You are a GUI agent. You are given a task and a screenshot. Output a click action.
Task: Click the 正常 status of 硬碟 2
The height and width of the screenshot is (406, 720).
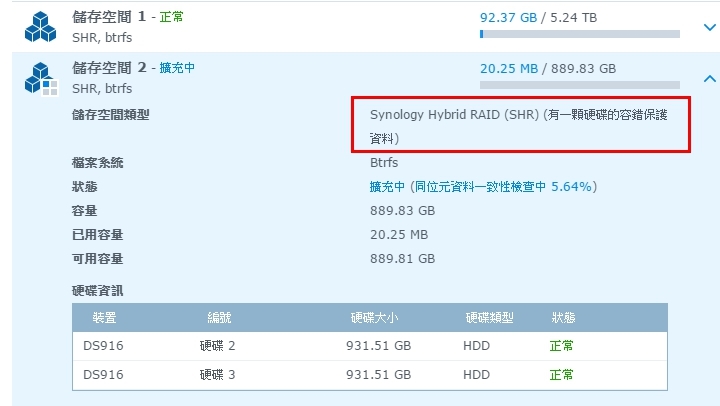(562, 346)
